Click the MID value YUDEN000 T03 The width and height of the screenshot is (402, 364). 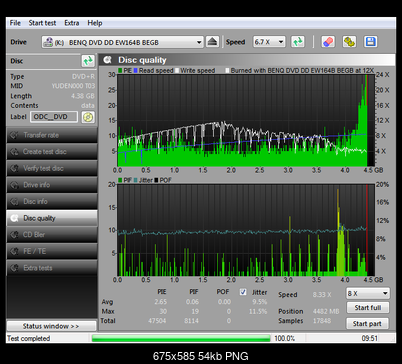[73, 86]
